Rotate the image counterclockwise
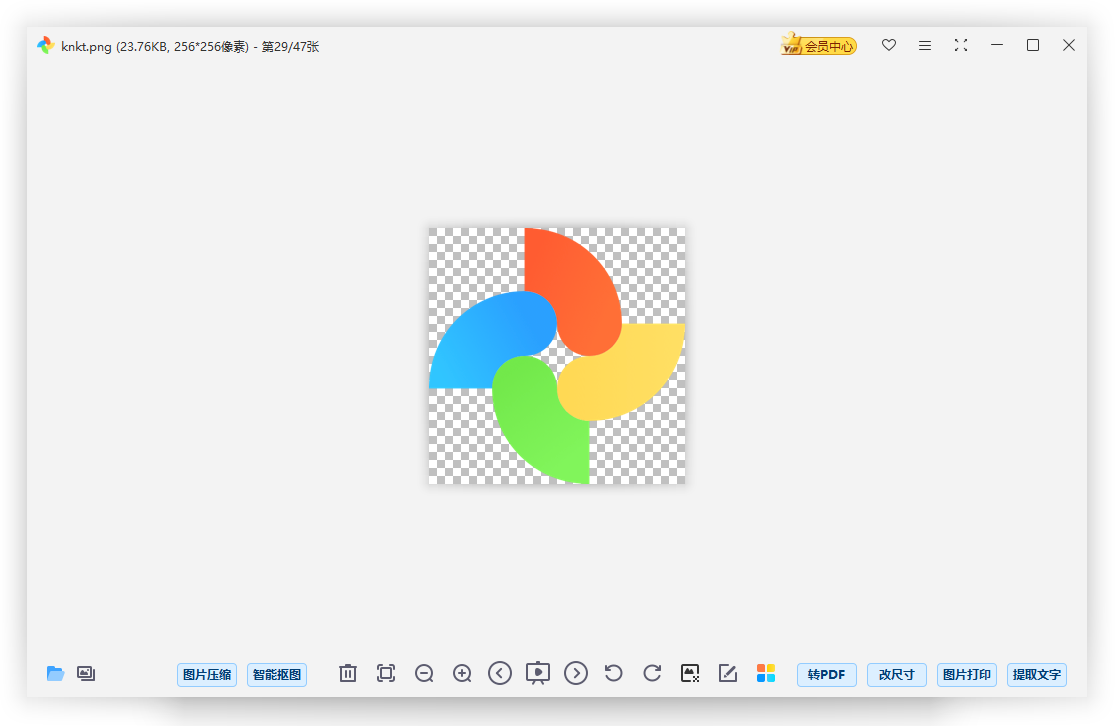 click(614, 674)
